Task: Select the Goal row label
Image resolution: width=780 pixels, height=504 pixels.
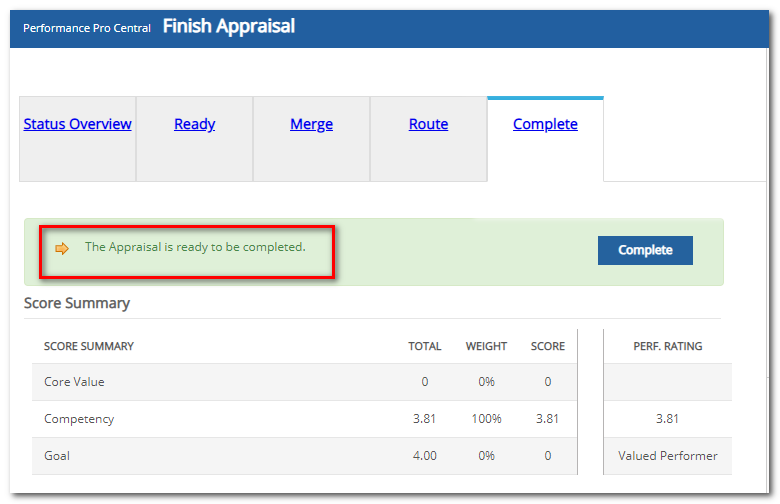Action: [57, 456]
